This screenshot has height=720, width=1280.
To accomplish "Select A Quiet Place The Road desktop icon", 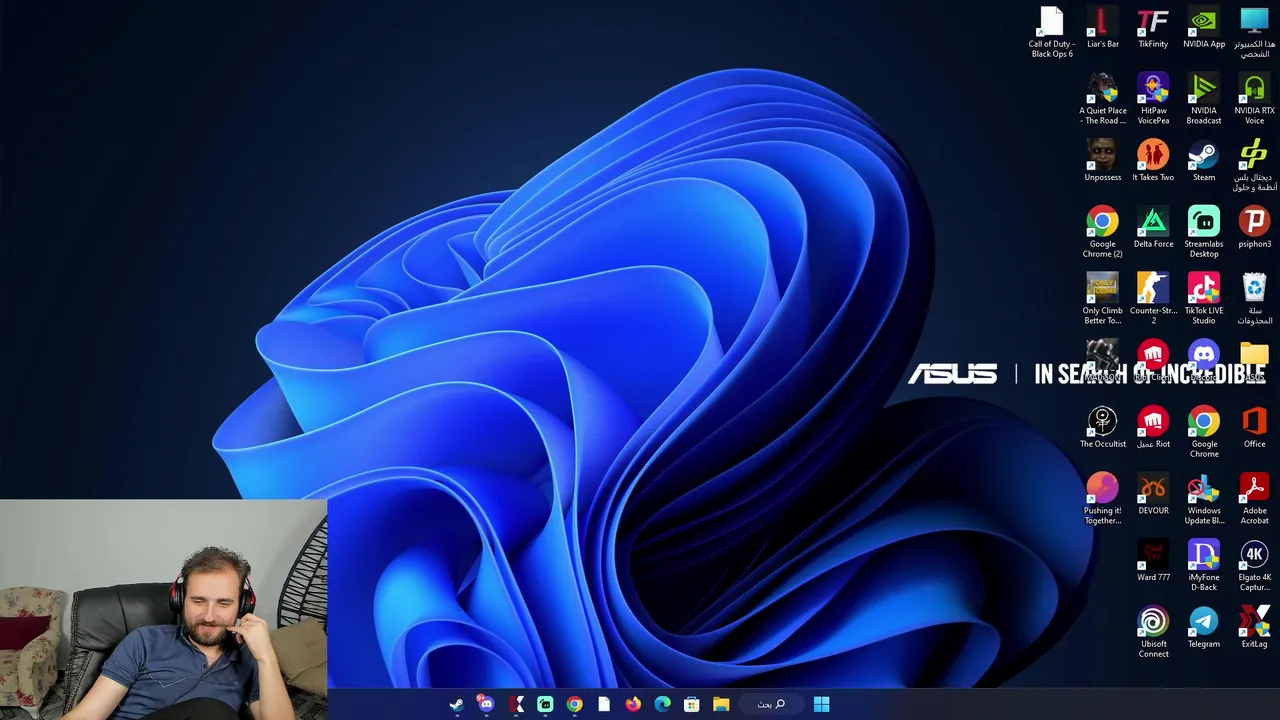I will pos(1102,98).
